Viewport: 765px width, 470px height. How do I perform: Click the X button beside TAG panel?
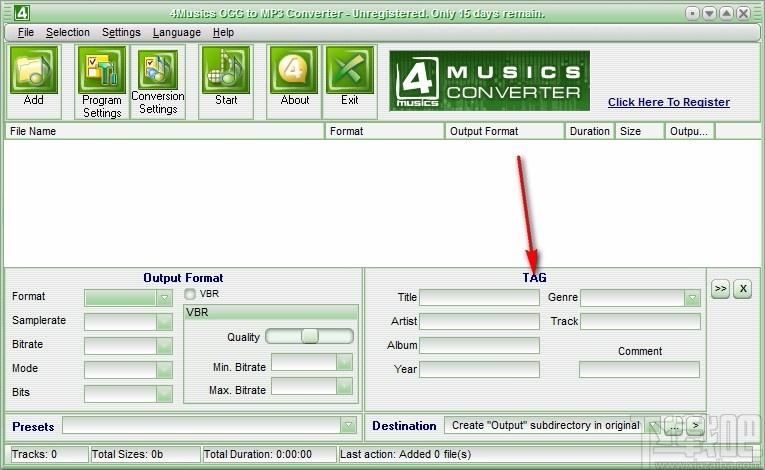coord(743,288)
